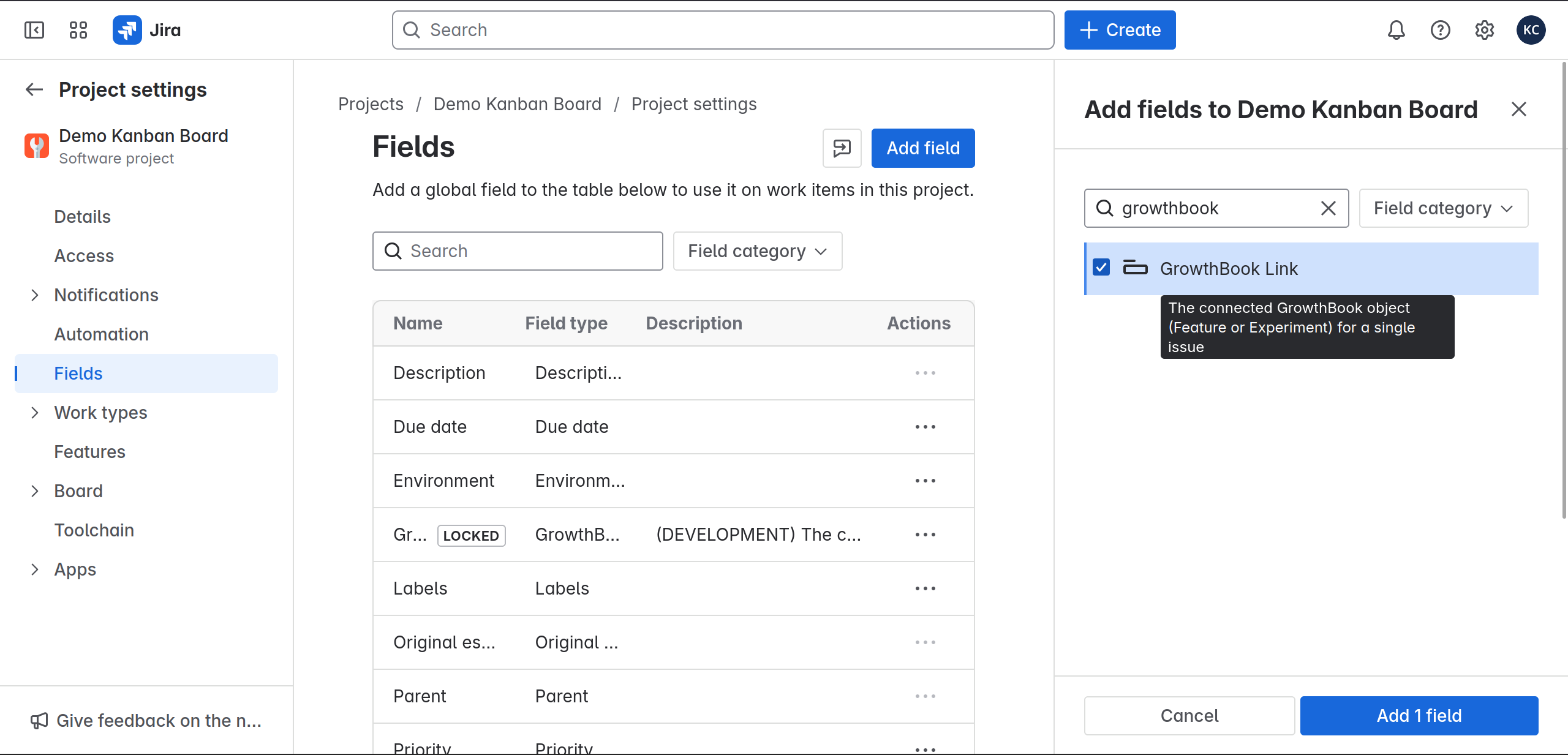Click the Jira logo
This screenshot has width=1568, height=755.
pos(147,30)
